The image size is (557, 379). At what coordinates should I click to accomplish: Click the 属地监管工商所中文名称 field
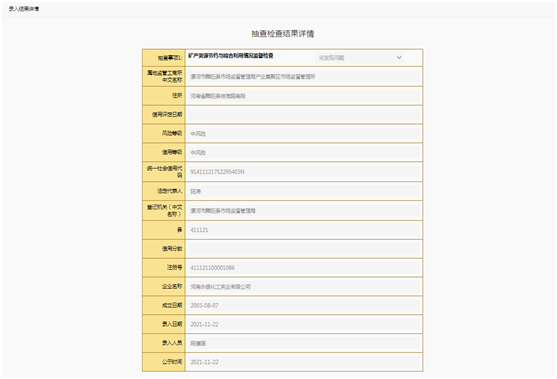(x=304, y=76)
